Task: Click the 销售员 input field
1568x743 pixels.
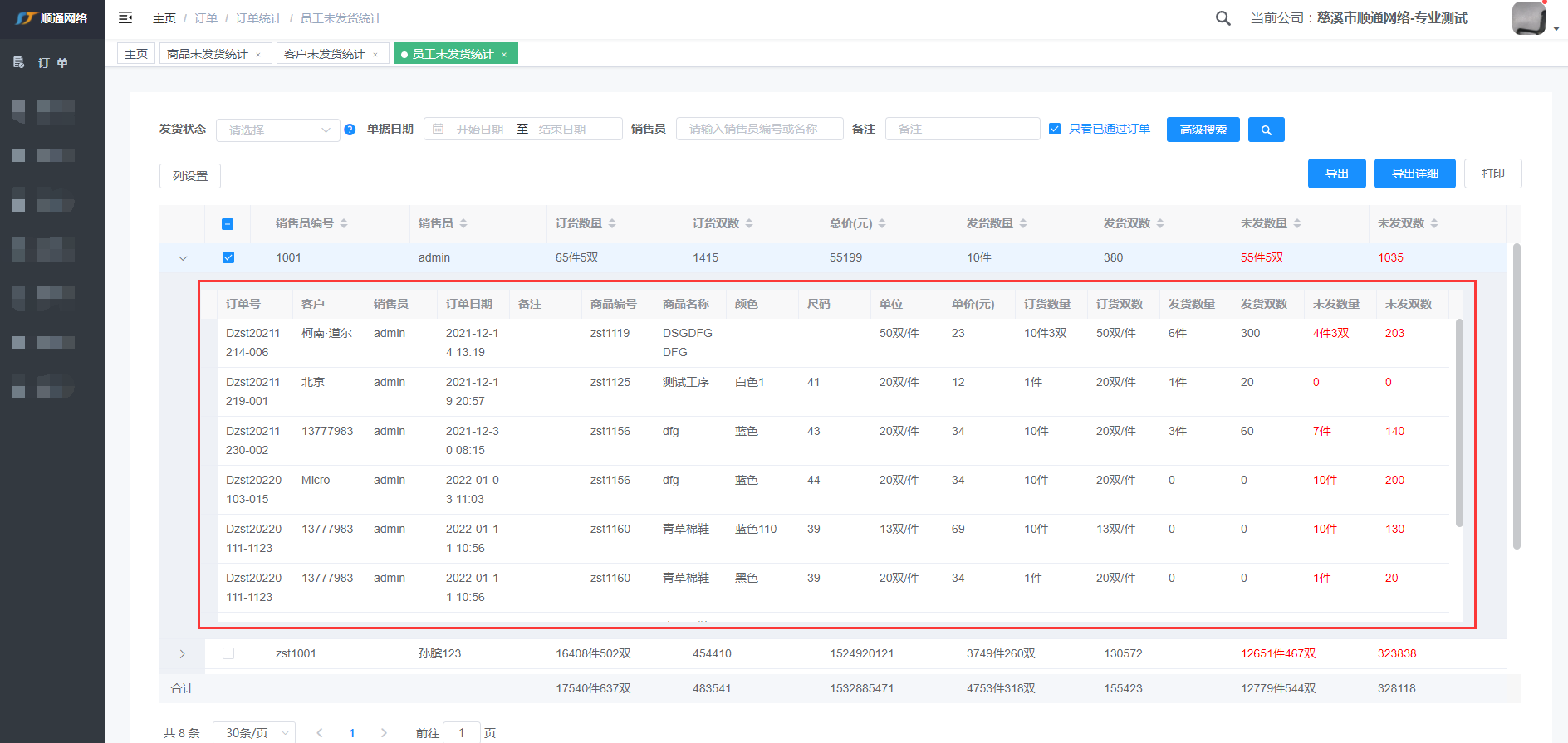Action: [x=759, y=129]
